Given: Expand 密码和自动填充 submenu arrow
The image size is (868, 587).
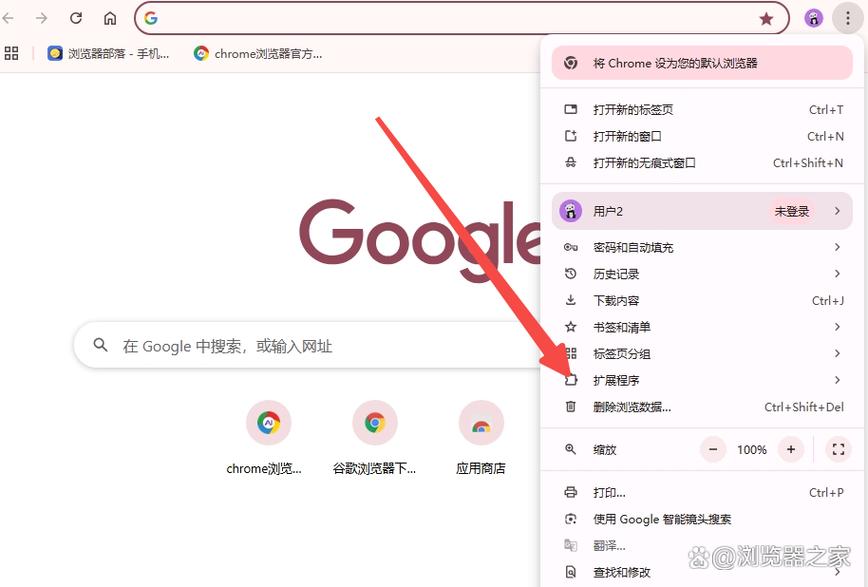Looking at the screenshot, I should coord(837,247).
